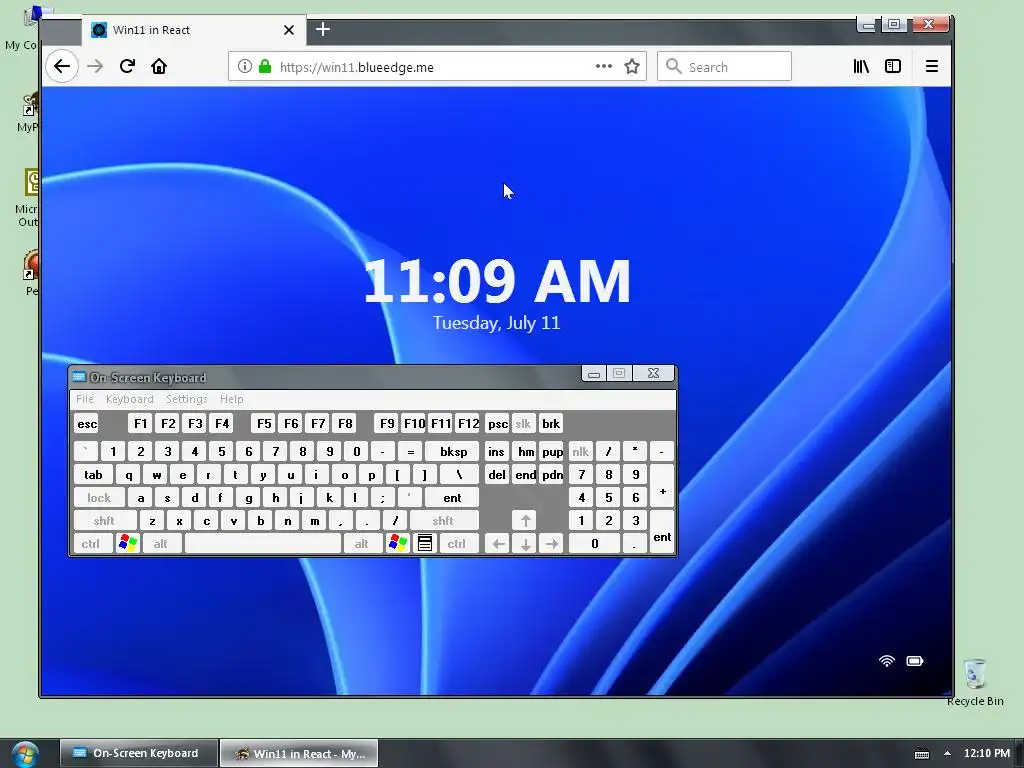Click the F12 function key

468,424
